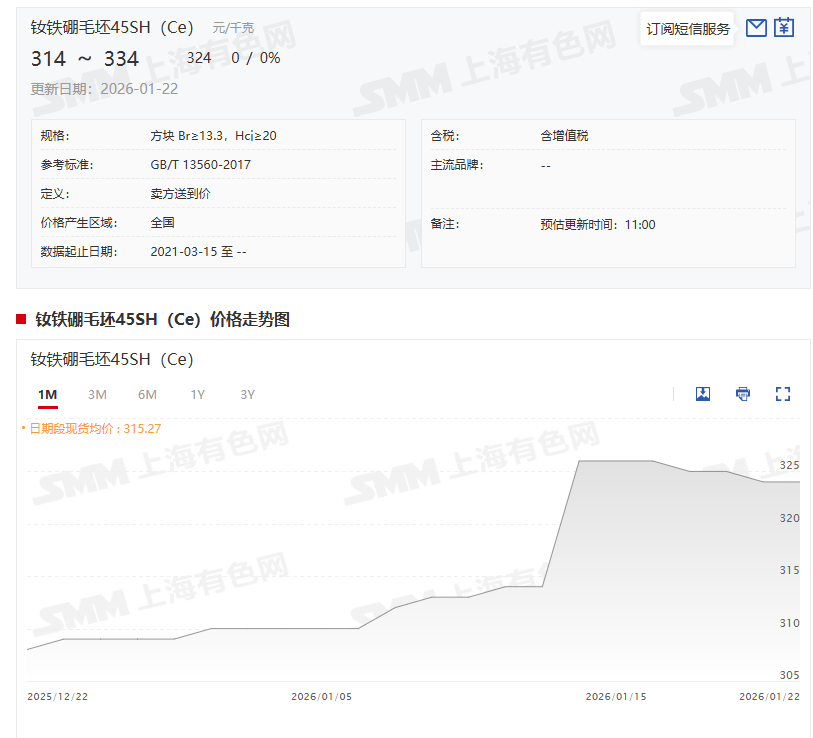The height and width of the screenshot is (738, 813).
Task: Select the 1M time range tab
Action: pyautogui.click(x=48, y=395)
